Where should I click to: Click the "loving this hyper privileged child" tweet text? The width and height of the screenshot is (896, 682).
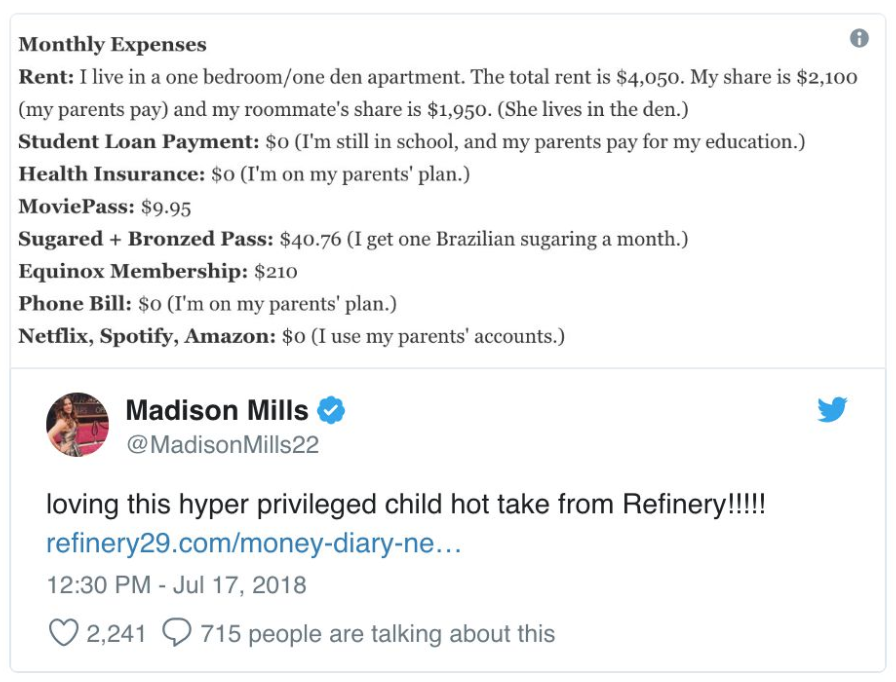[x=405, y=505]
